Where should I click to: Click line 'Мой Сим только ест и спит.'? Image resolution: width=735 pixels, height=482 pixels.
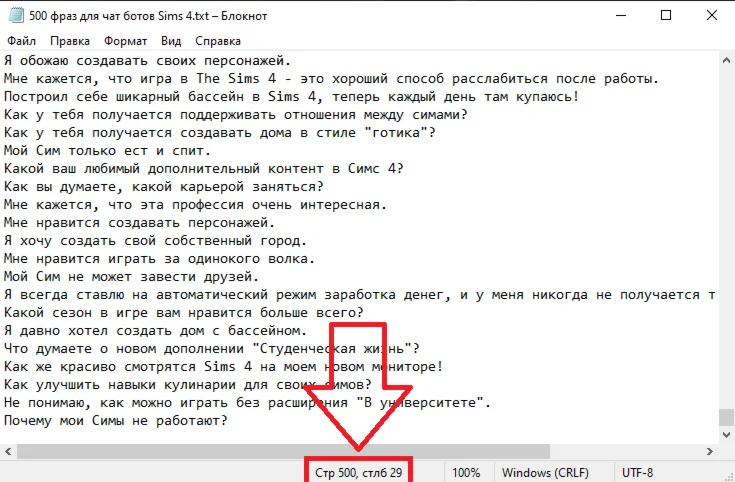coord(108,151)
